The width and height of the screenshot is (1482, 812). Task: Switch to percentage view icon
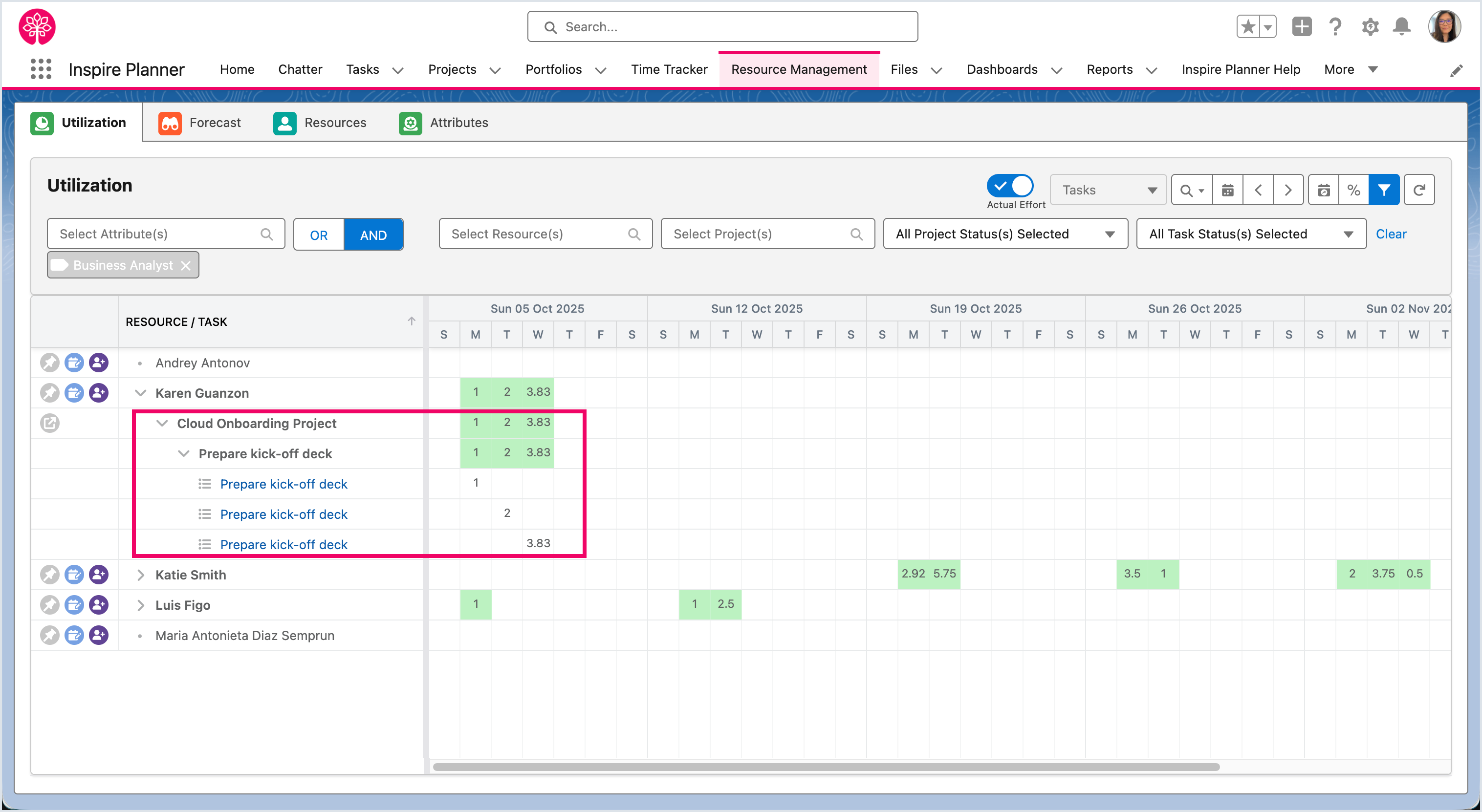point(1353,190)
